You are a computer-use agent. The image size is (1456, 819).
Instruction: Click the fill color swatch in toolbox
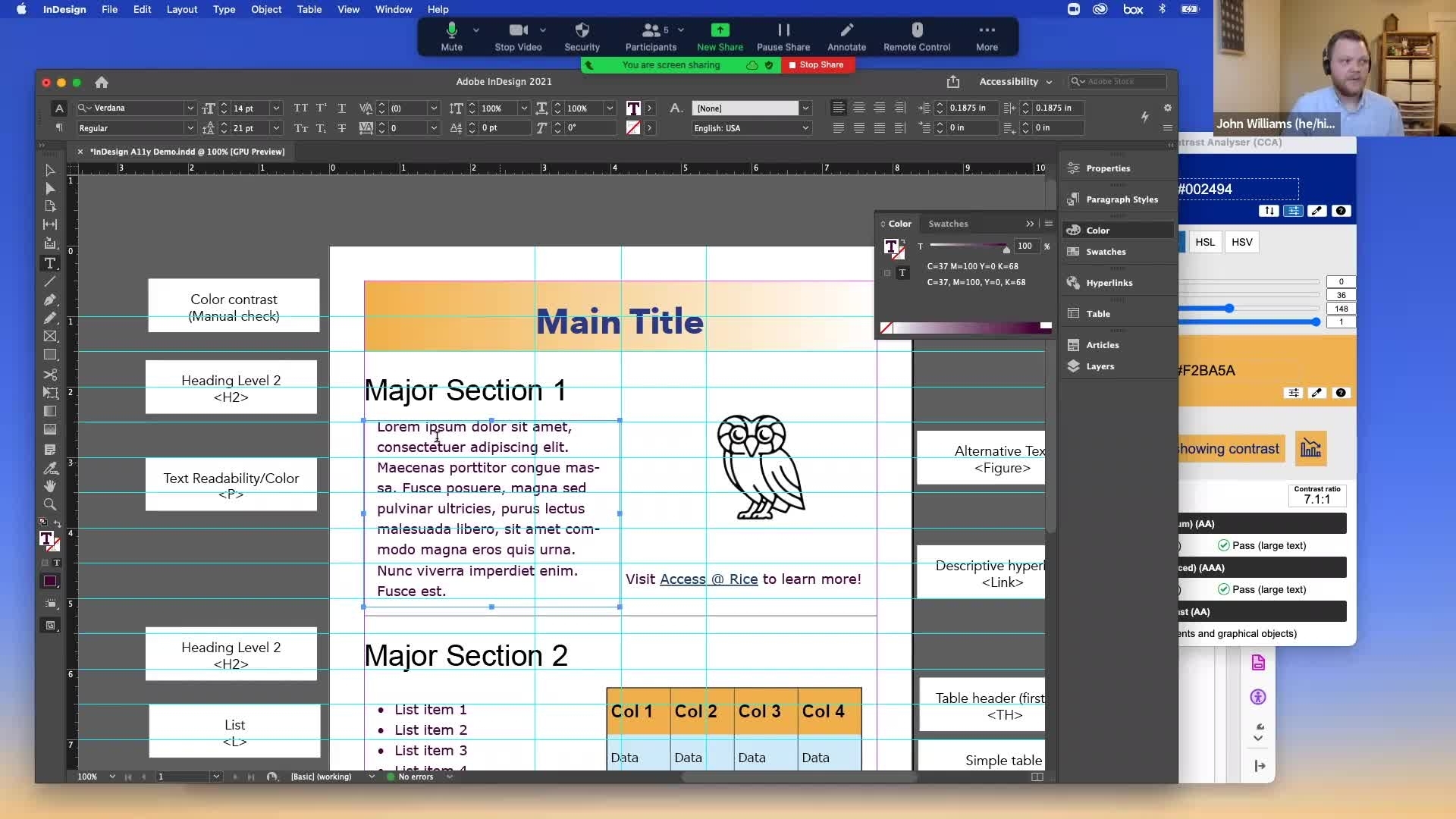click(45, 538)
